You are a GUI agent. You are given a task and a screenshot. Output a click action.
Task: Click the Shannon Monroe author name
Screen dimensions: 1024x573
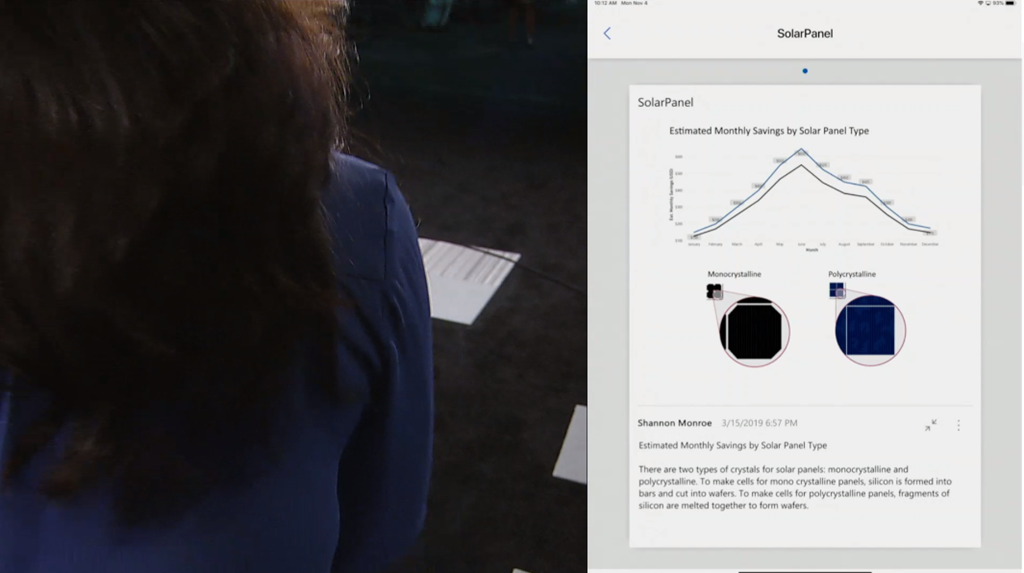click(x=675, y=423)
